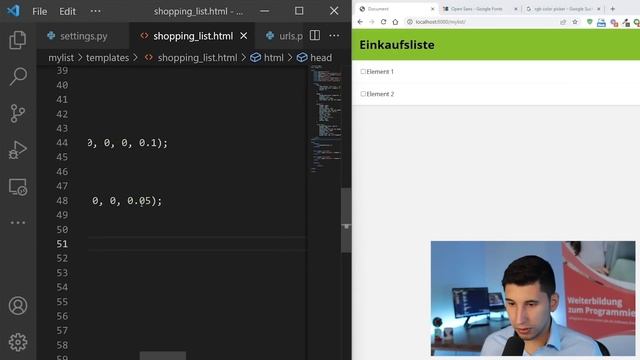Click line number 44

(62, 143)
